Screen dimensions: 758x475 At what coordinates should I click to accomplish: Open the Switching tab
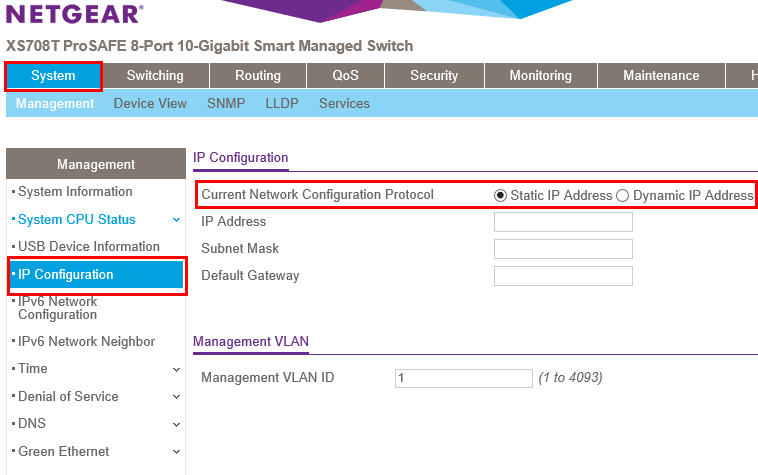tap(155, 76)
